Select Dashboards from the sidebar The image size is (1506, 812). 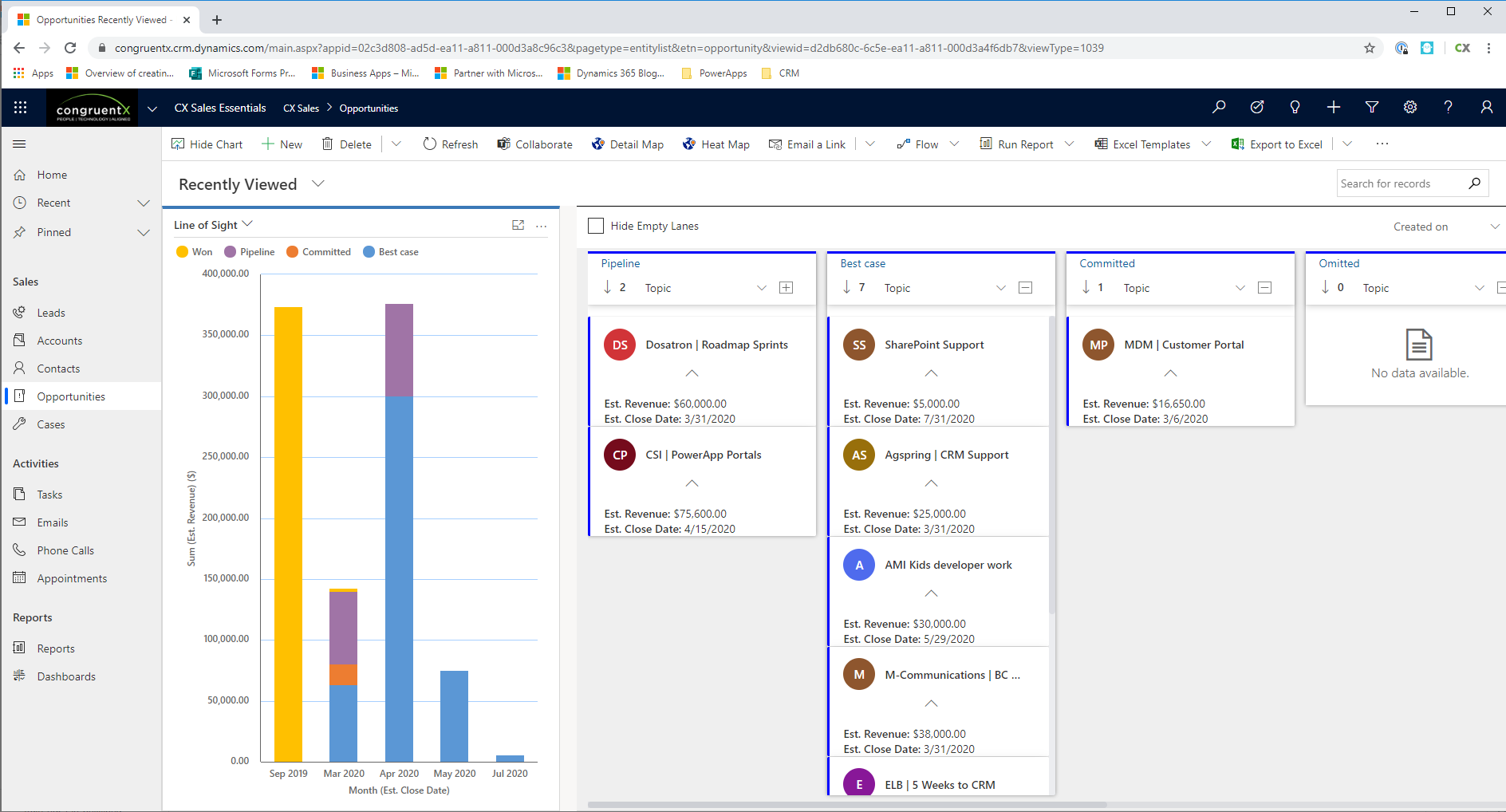[66, 676]
